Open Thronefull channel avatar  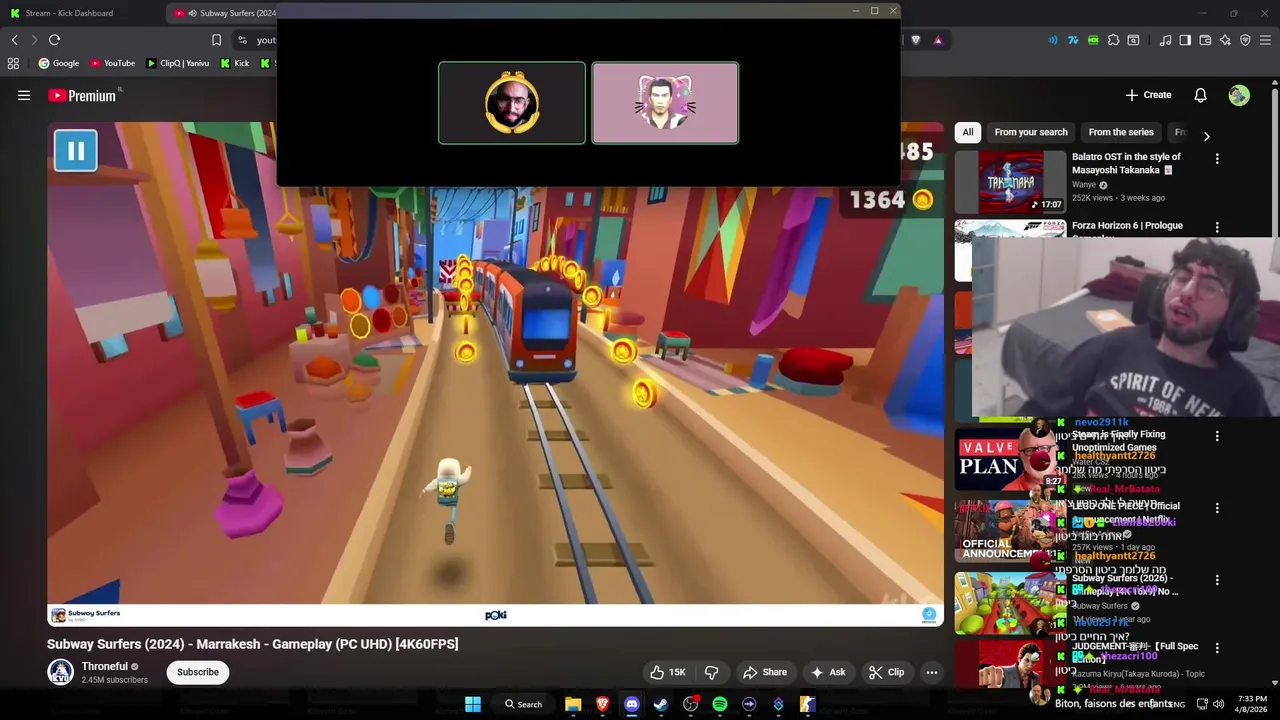click(x=61, y=672)
